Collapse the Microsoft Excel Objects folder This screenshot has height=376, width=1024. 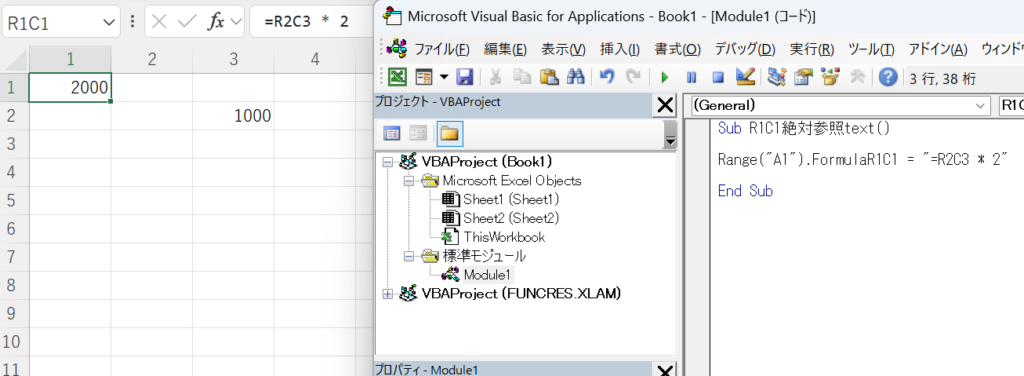409,180
